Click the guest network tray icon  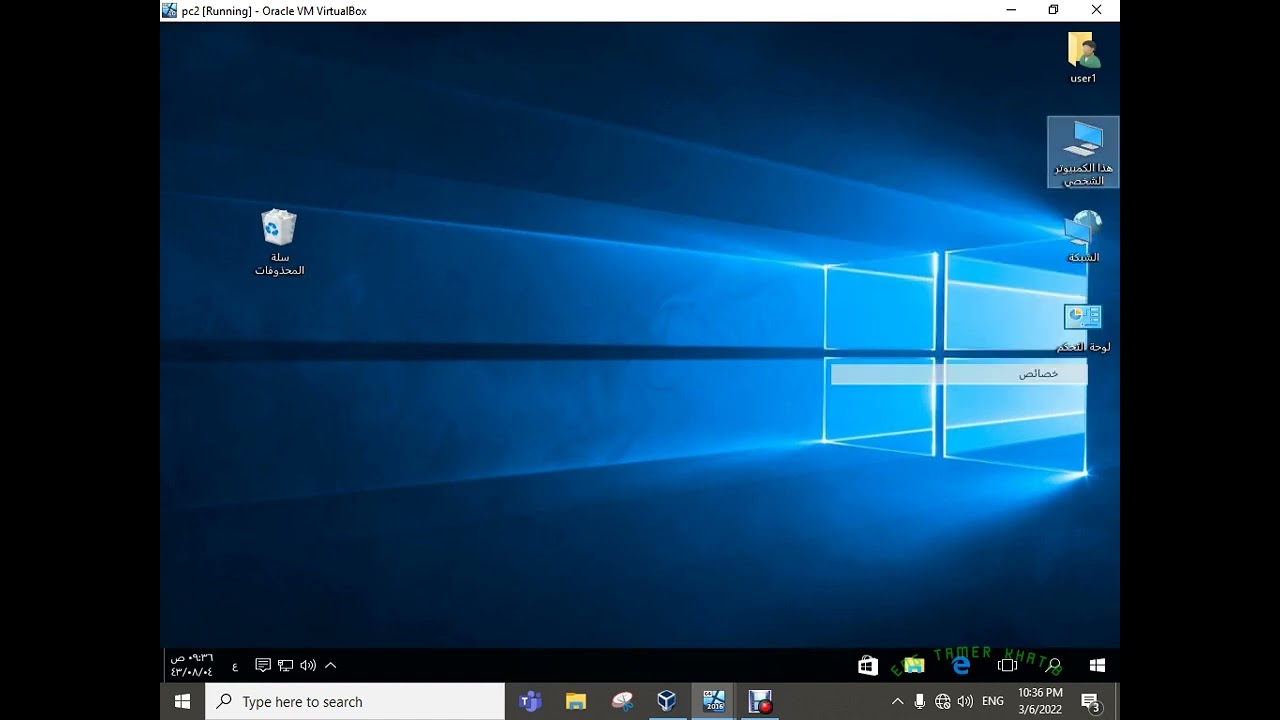click(285, 665)
